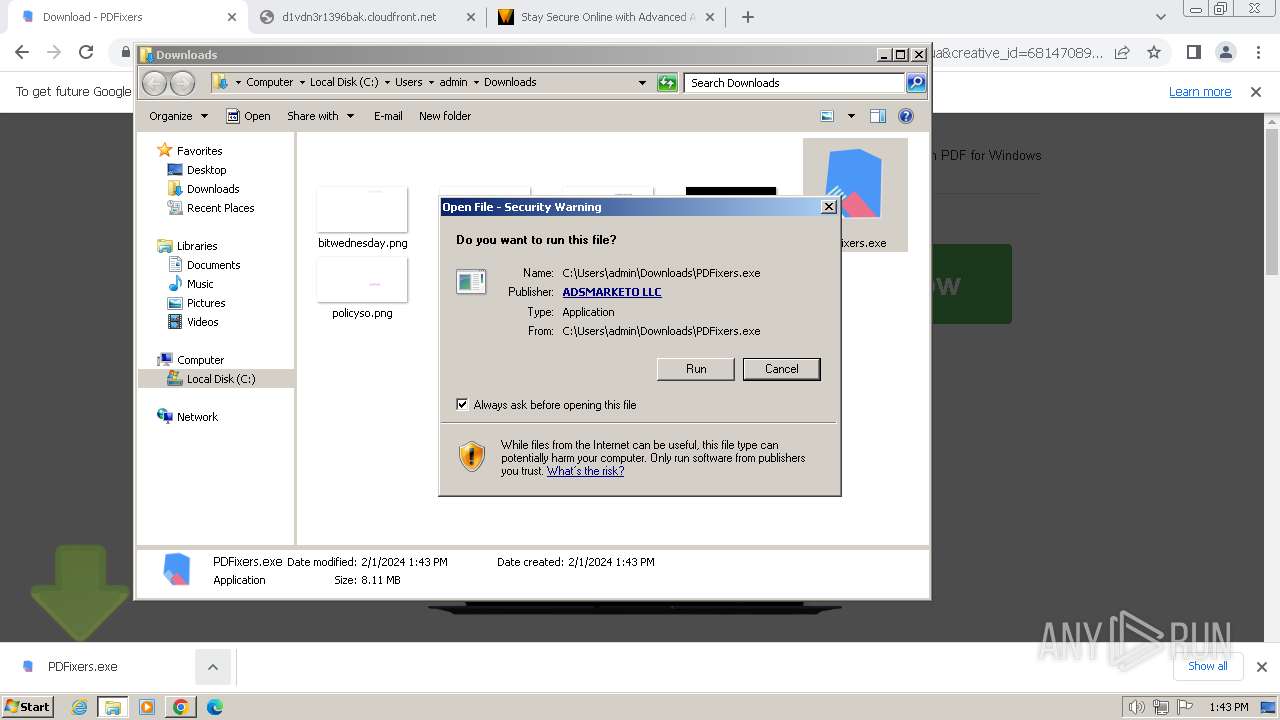
Task: Open the Chrome profile avatar
Action: pyautogui.click(x=1225, y=52)
